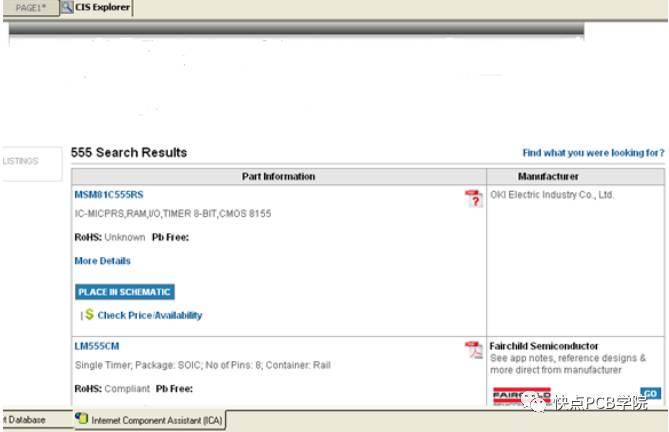
Task: Click IC-MICPRS,RAM,I/O,TIMER description text
Action: [x=173, y=213]
